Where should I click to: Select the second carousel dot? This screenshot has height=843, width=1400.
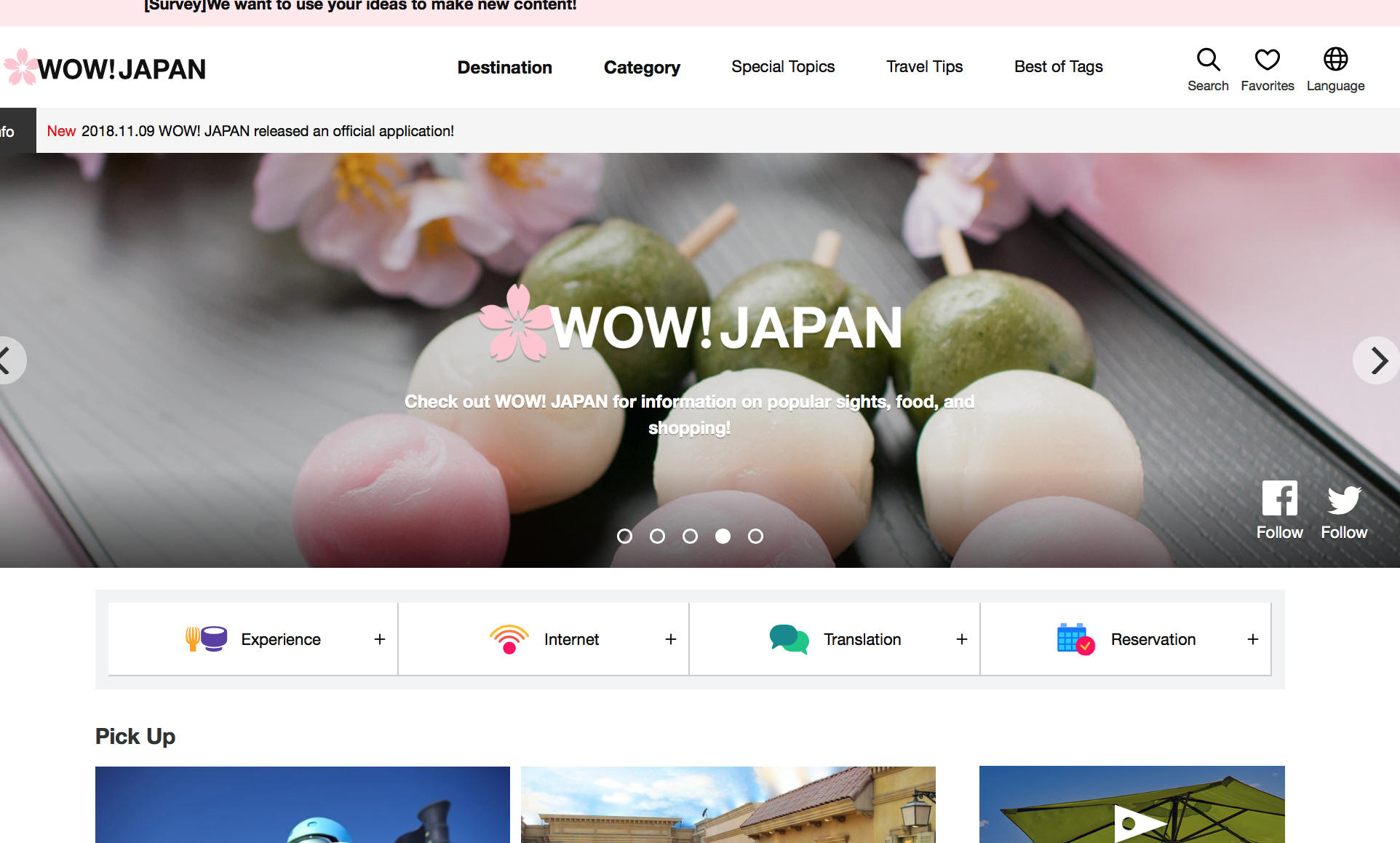click(x=657, y=537)
